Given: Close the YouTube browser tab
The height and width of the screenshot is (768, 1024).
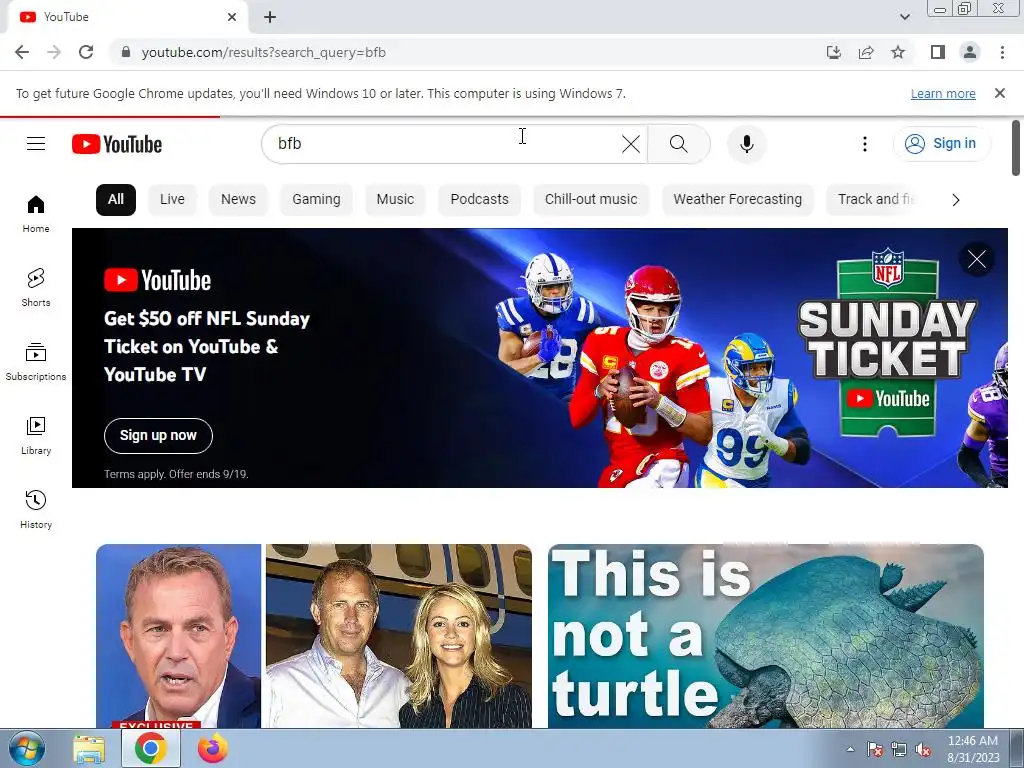Looking at the screenshot, I should pos(232,17).
